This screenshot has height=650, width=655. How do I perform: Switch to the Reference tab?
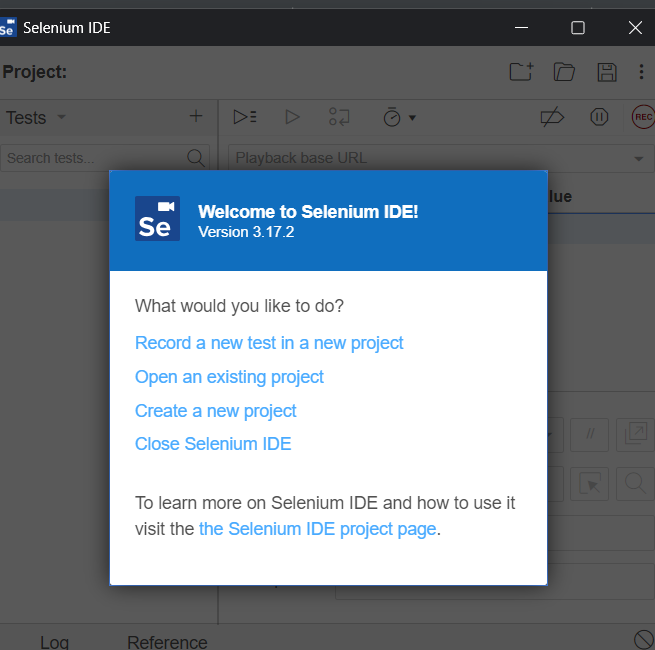pyautogui.click(x=167, y=642)
